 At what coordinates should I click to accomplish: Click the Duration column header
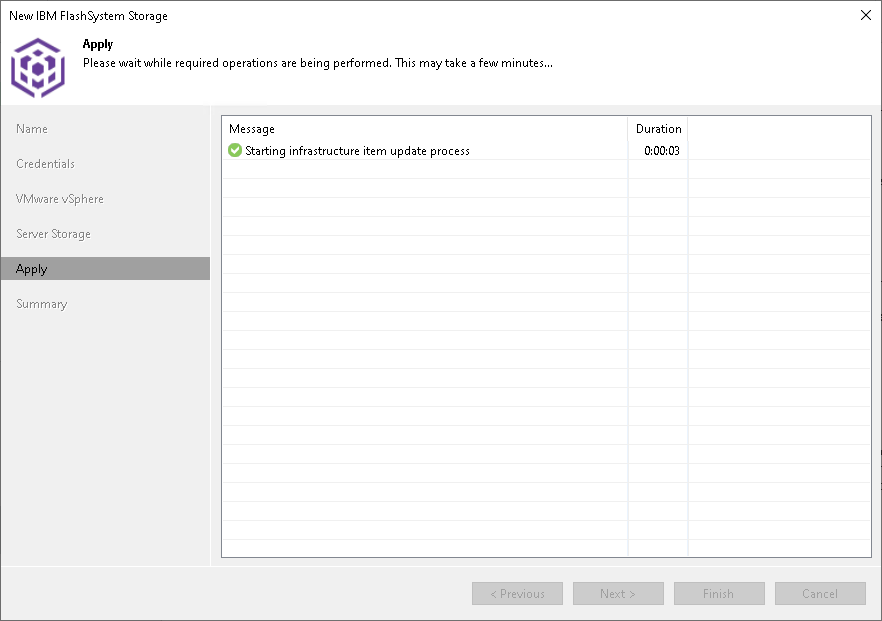click(x=658, y=129)
